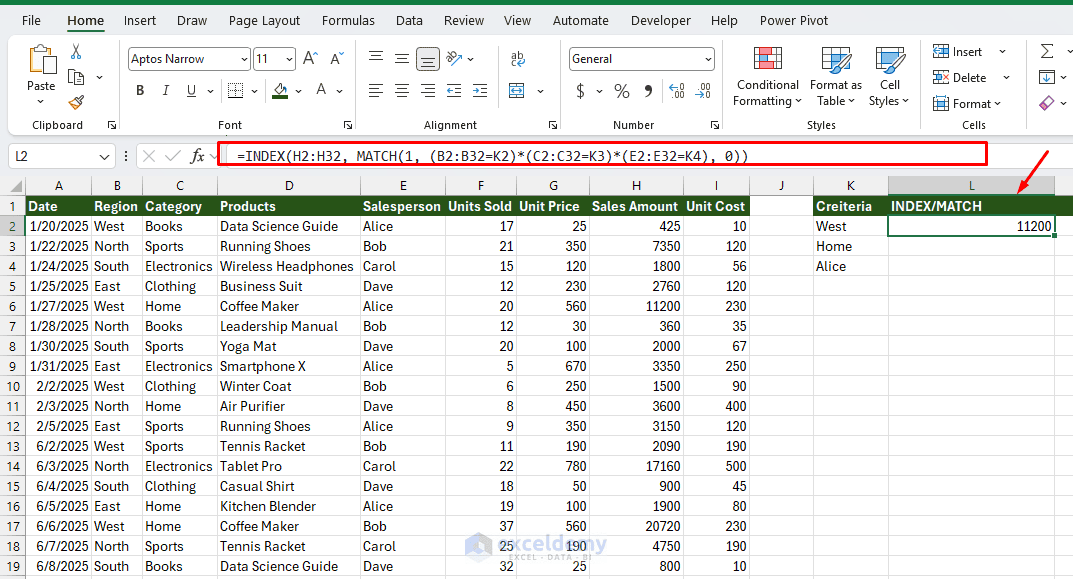Apply the Fill Color bucket
Image resolution: width=1073 pixels, height=579 pixels.
coord(280,90)
